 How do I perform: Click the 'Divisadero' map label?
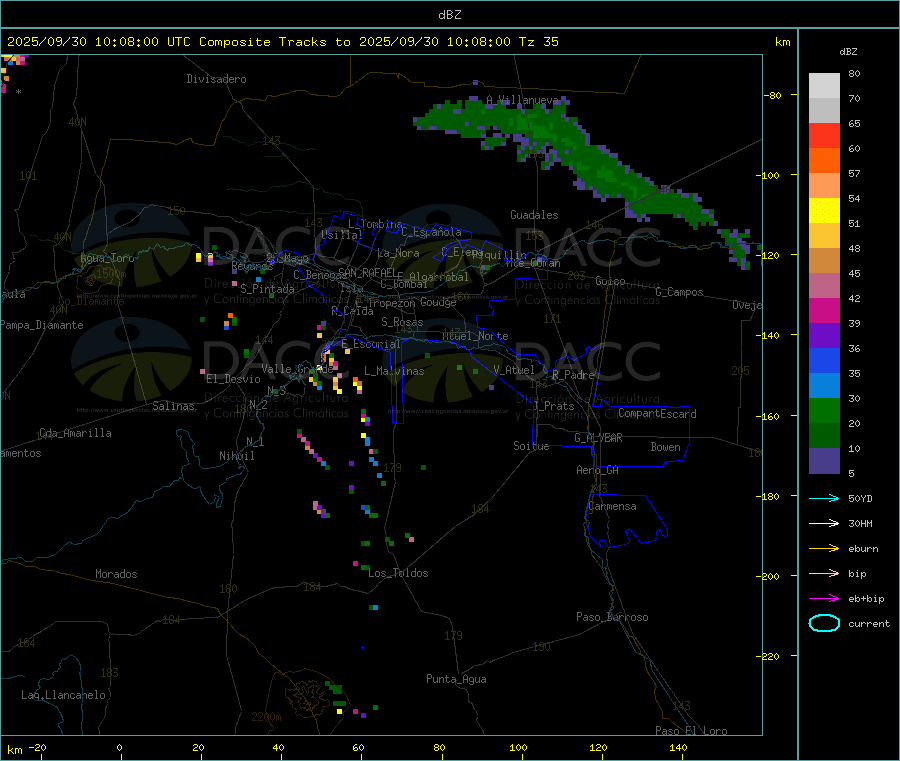point(216,79)
